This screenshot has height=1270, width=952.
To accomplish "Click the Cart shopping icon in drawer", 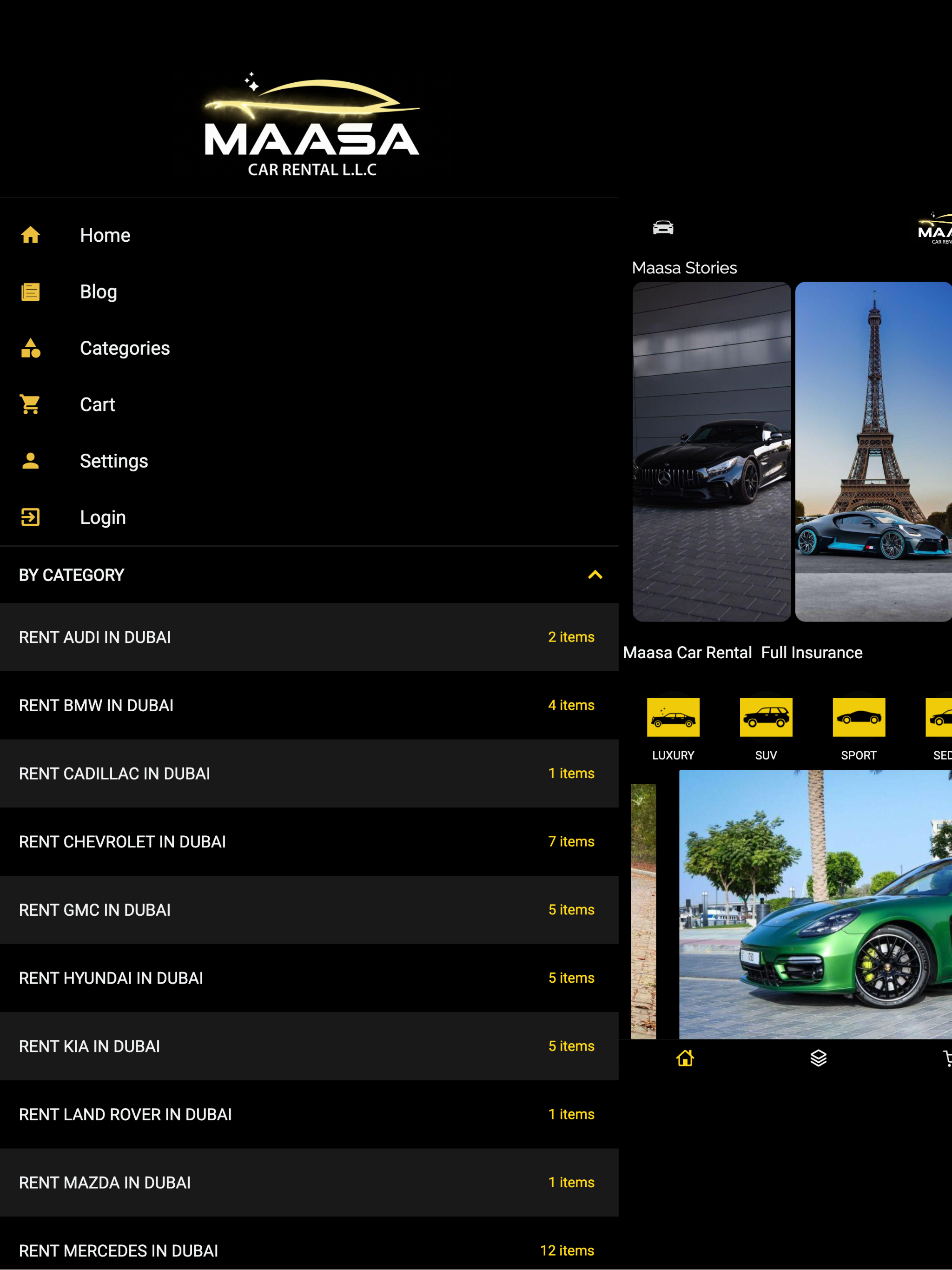I will click(x=30, y=404).
